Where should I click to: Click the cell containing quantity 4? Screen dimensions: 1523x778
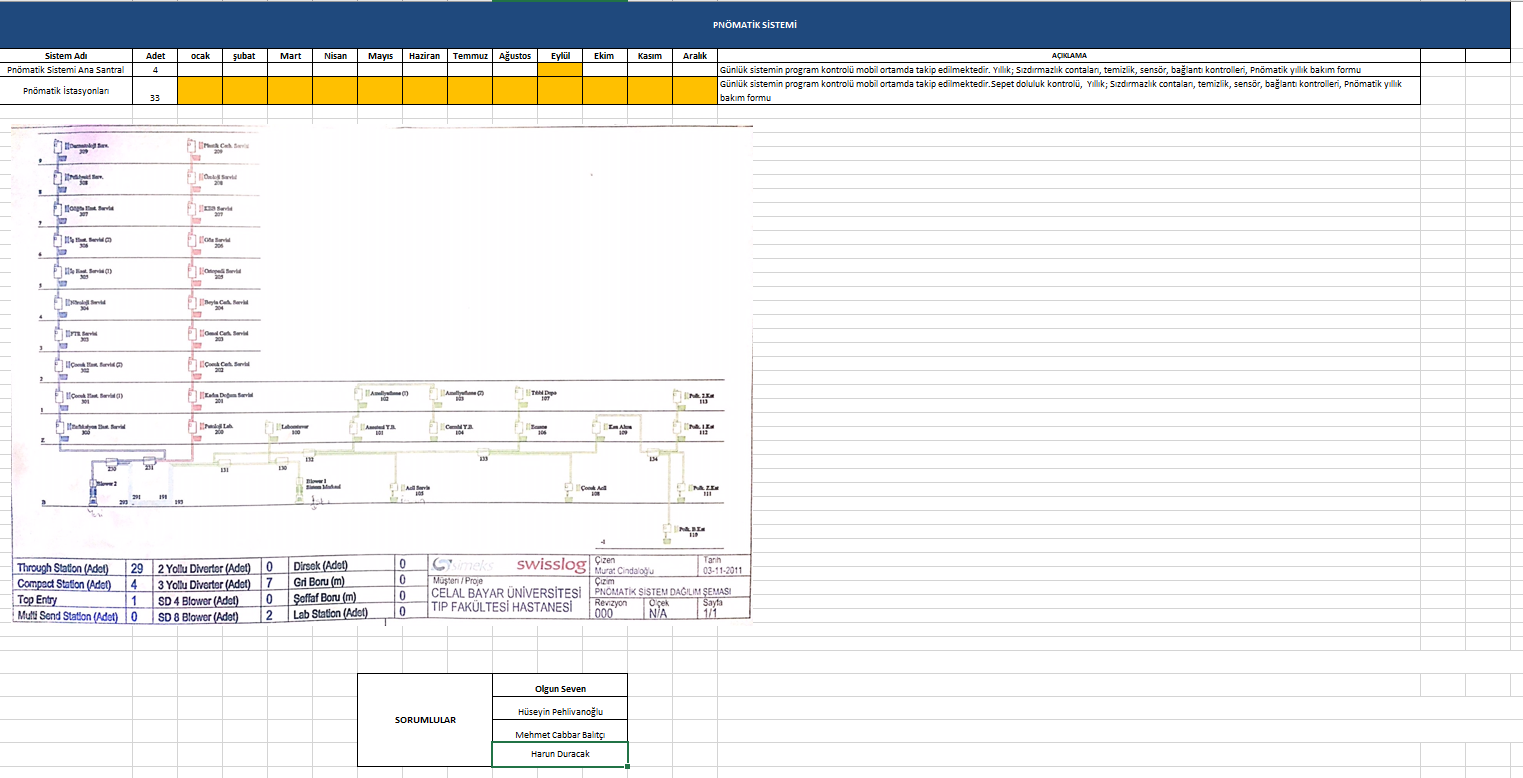[x=155, y=70]
